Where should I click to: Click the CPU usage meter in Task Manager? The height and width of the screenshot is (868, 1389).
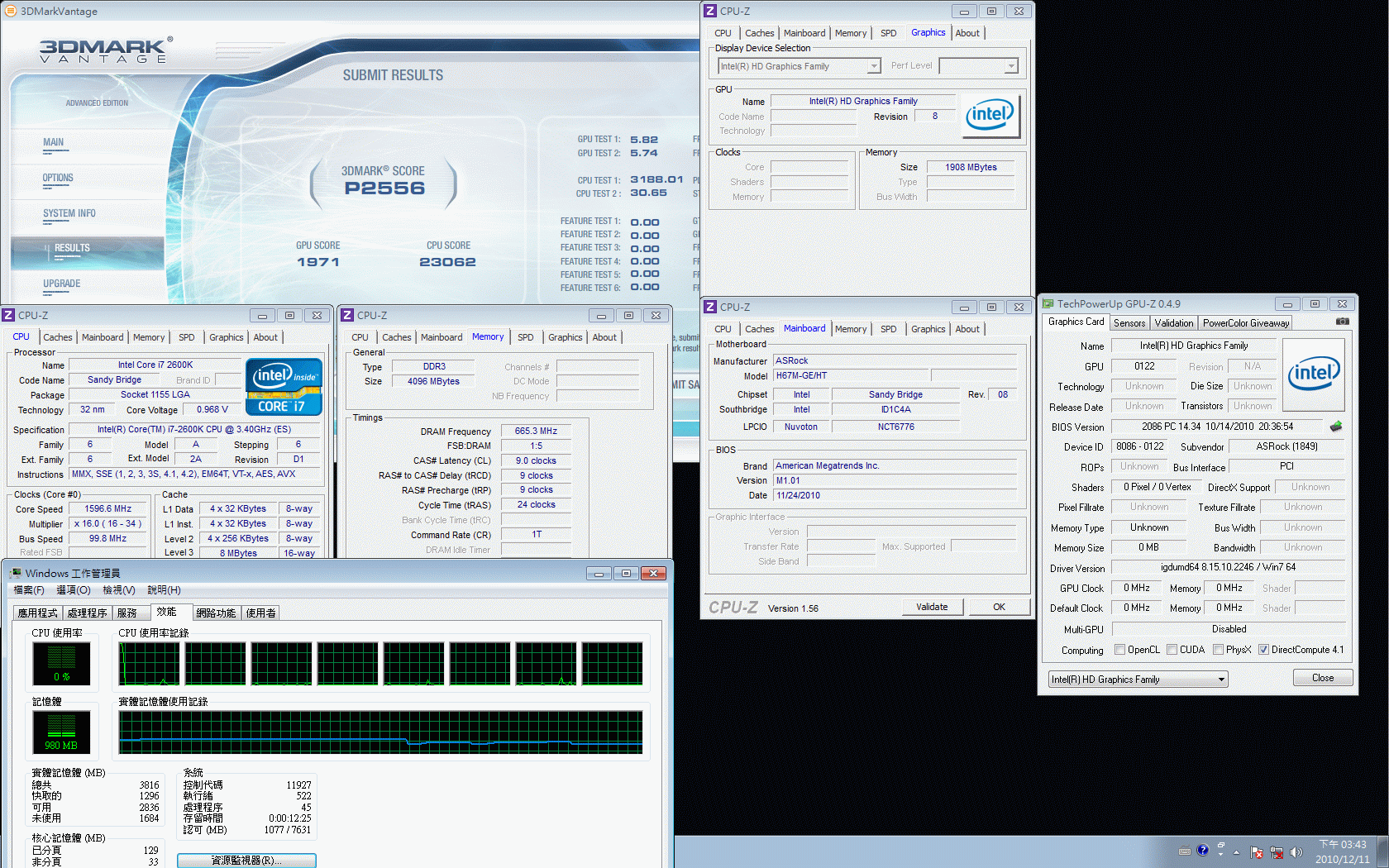click(61, 663)
